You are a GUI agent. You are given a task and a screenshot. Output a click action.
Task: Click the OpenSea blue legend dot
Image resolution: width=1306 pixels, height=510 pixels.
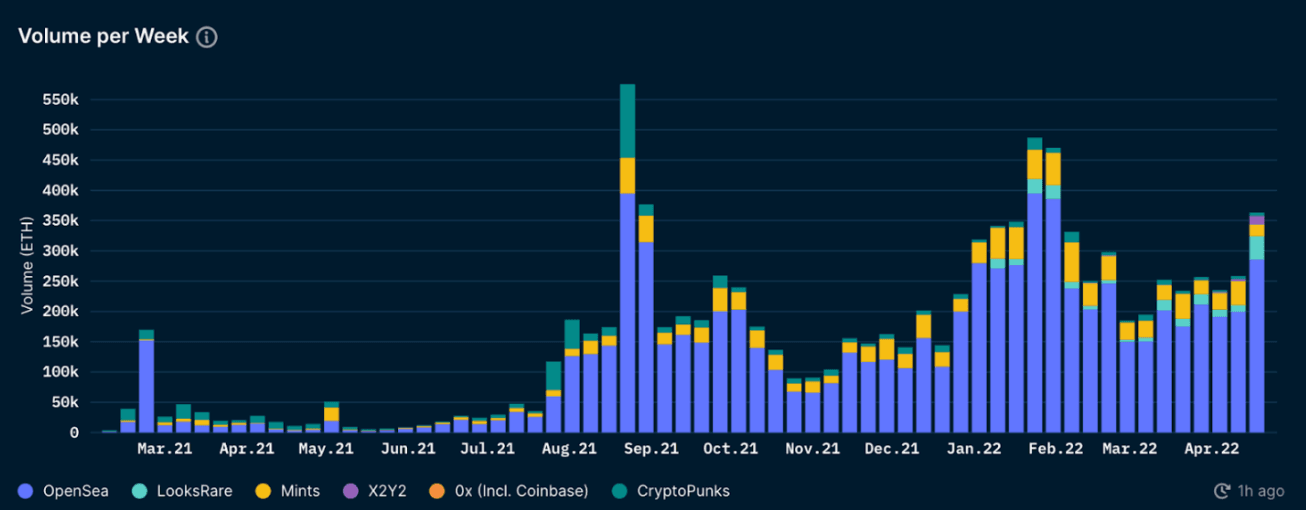26,491
